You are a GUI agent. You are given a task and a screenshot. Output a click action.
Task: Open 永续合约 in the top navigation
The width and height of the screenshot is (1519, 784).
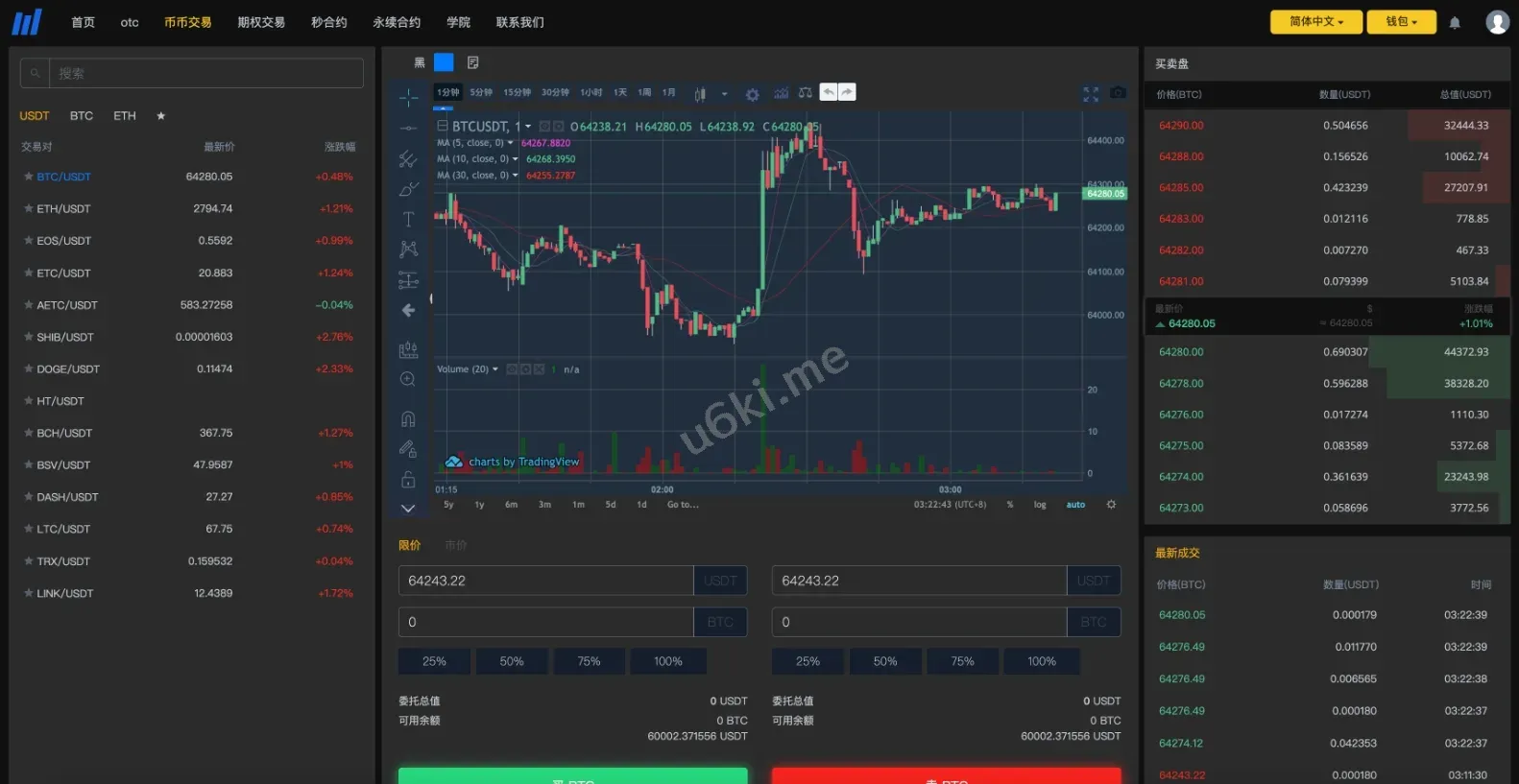point(397,22)
